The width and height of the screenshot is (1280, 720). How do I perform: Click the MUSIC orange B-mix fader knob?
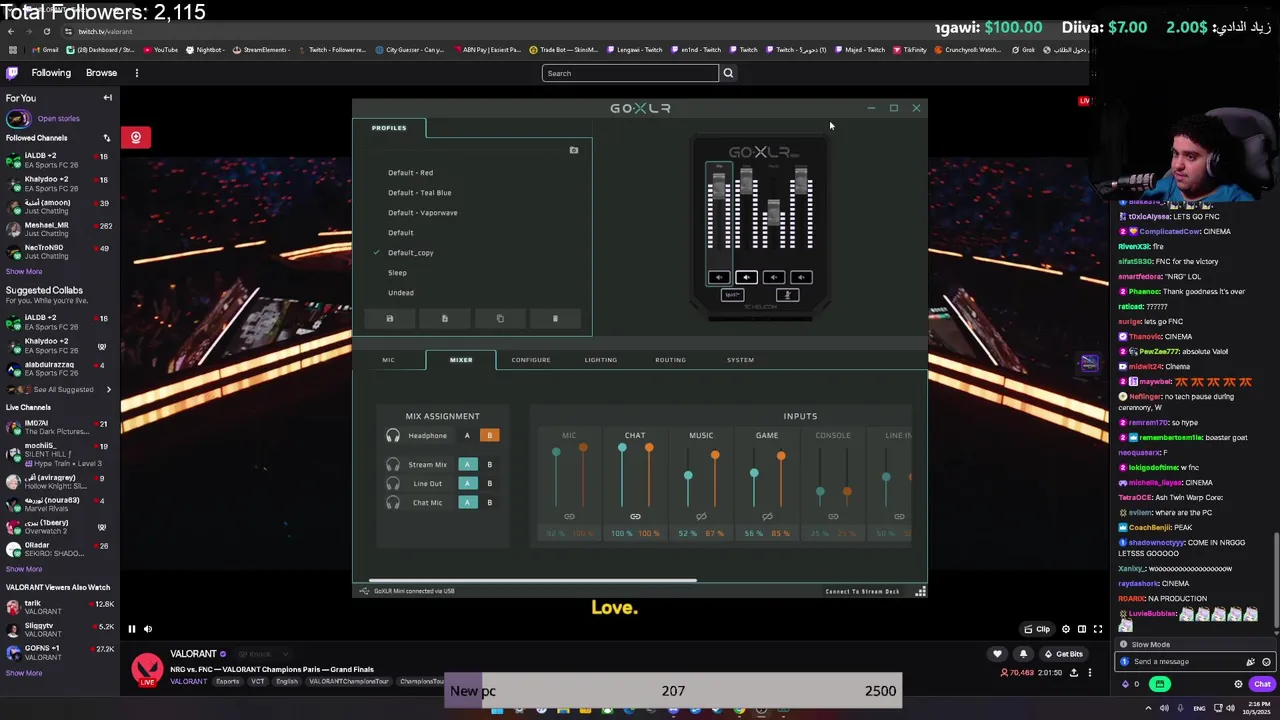[715, 456]
